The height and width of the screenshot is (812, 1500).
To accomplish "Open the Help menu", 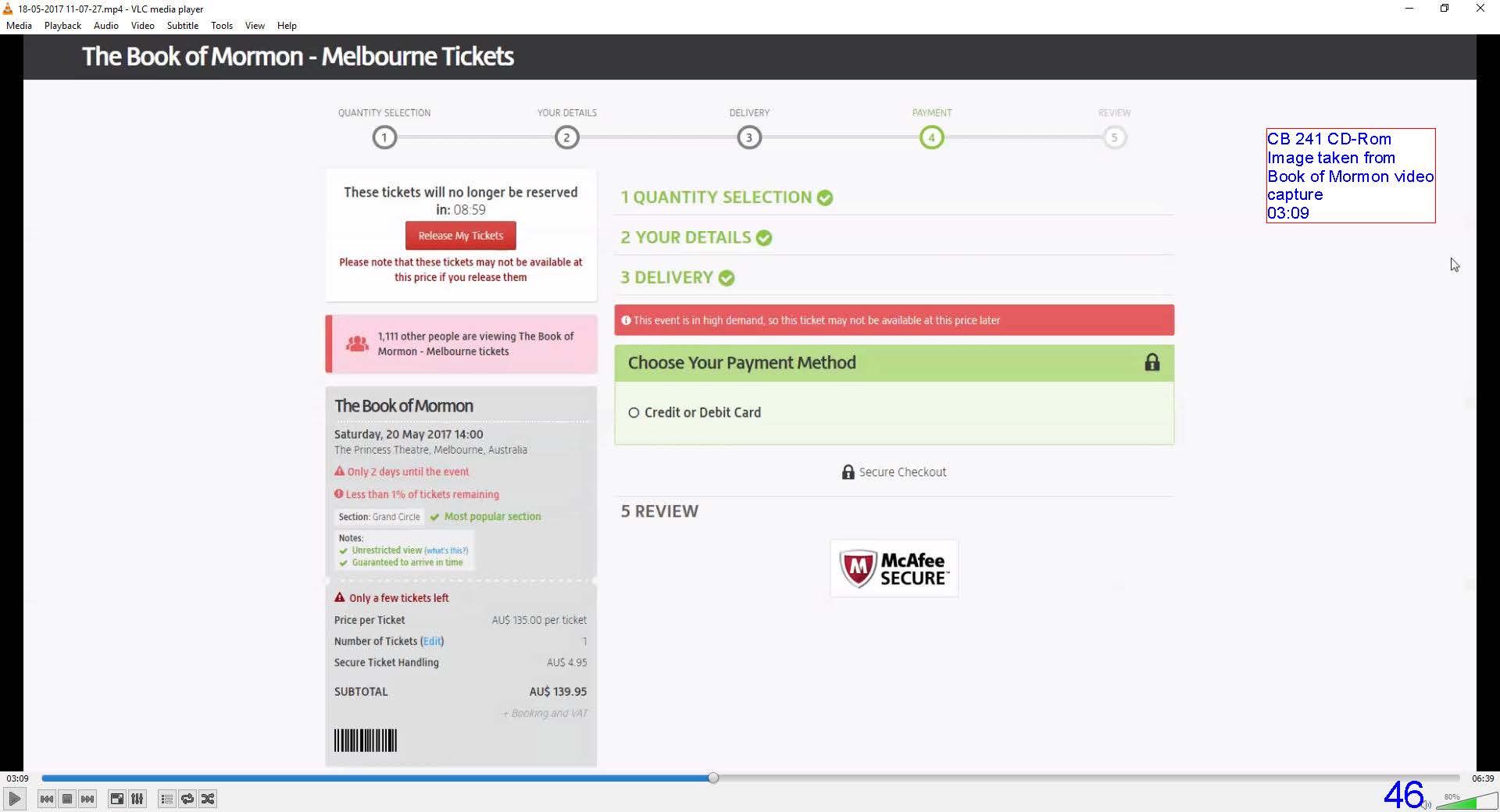I will click(x=287, y=25).
